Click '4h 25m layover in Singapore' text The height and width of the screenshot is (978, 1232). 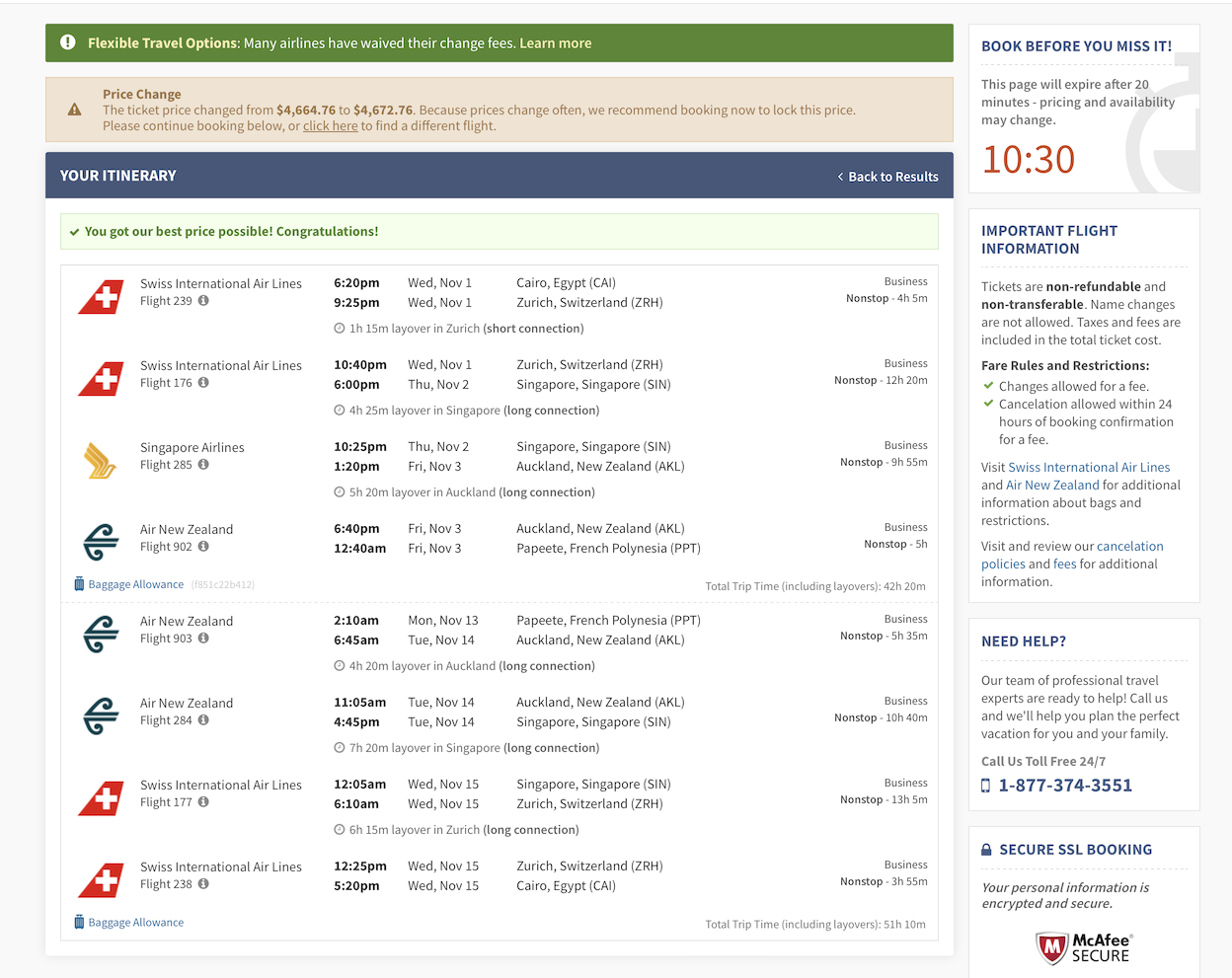424,411
